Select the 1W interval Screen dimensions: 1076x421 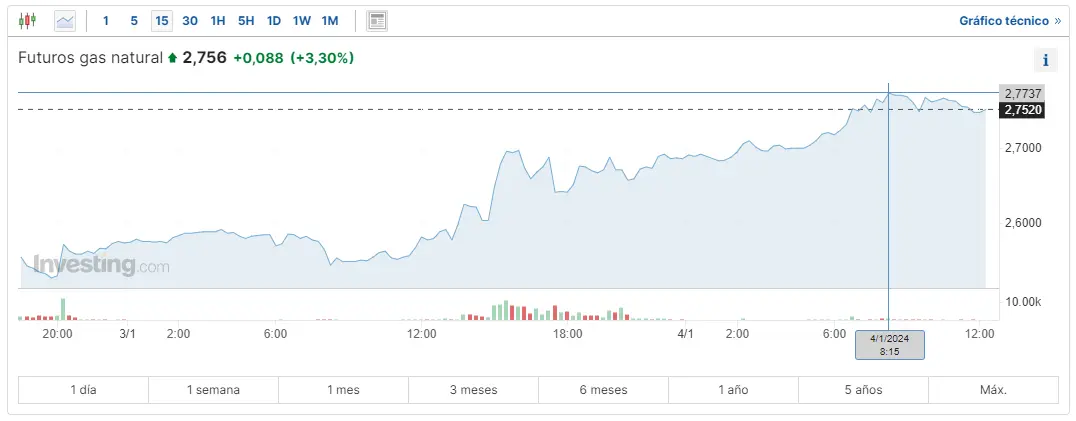pos(302,20)
